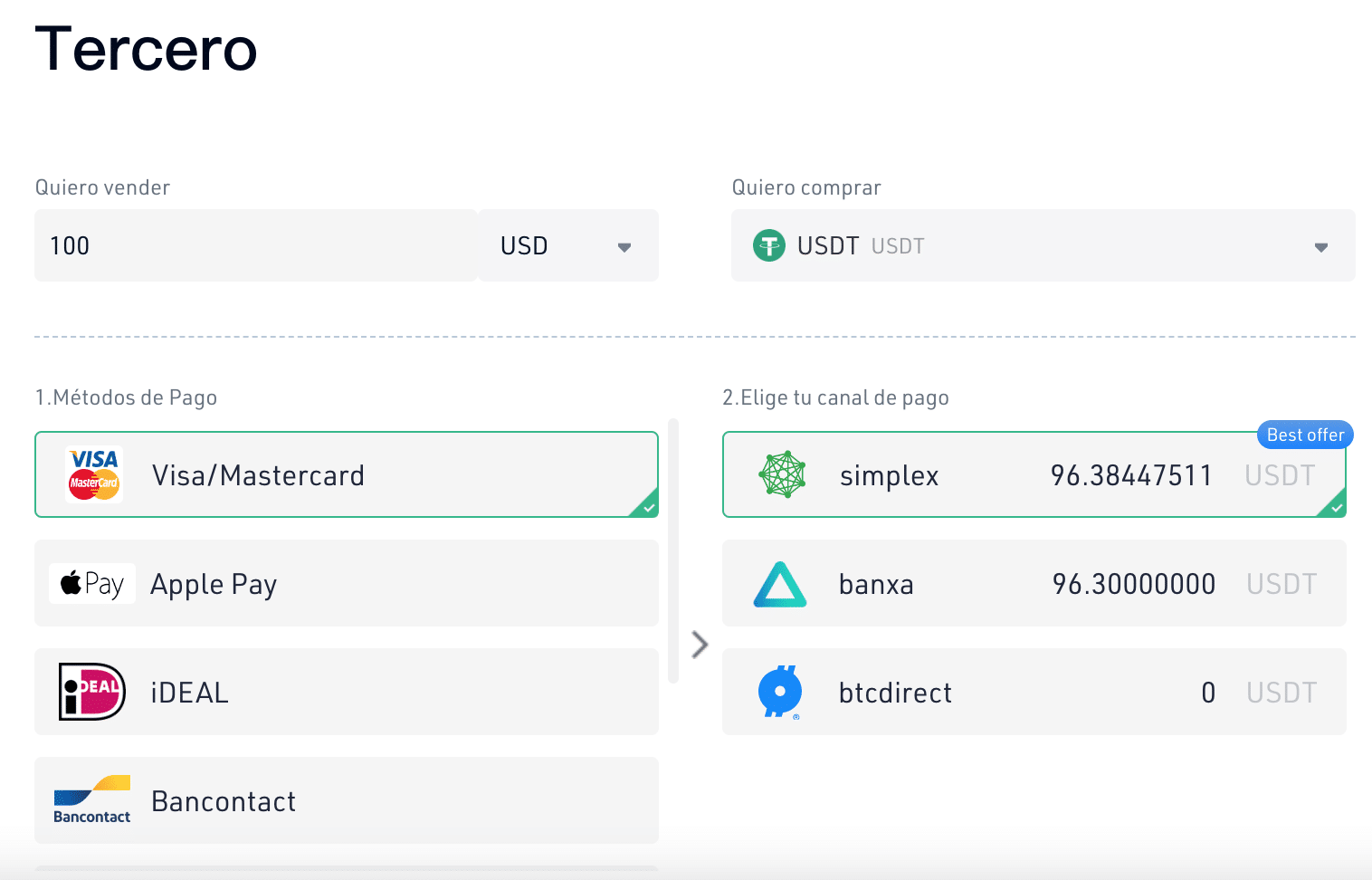Choose Apple Pay as payment method

point(347,583)
